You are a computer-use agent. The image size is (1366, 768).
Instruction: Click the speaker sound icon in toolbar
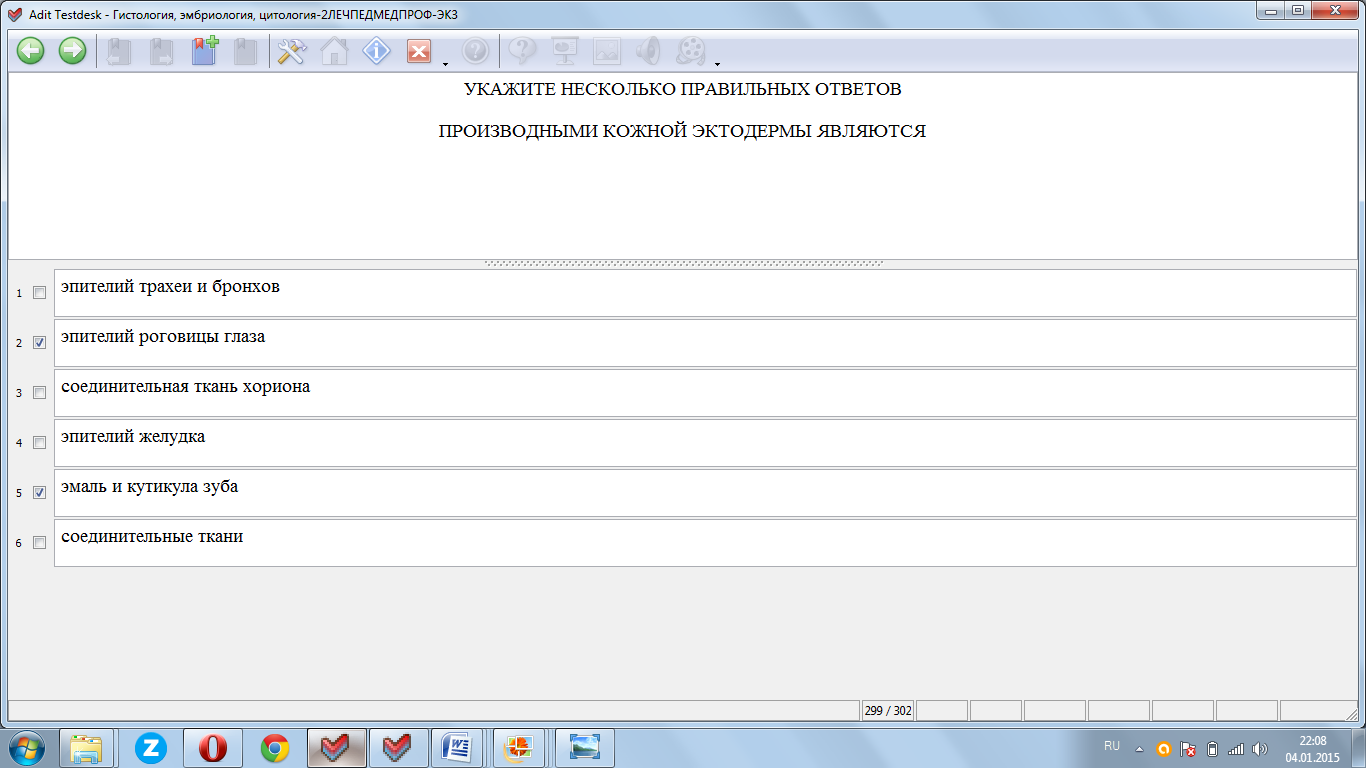click(x=649, y=51)
